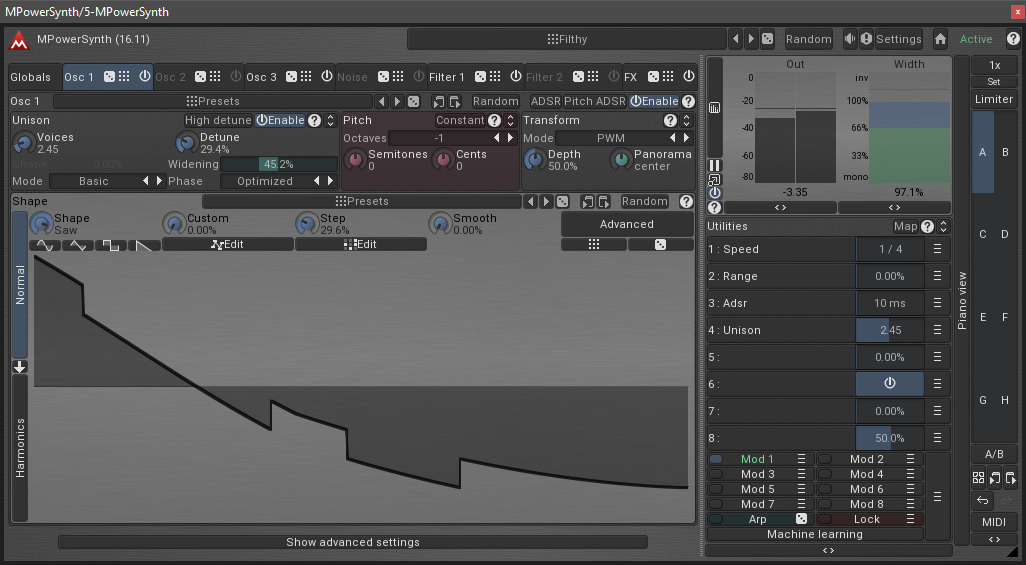Click the Random button next to Filthy
The height and width of the screenshot is (565, 1026).
(x=808, y=39)
